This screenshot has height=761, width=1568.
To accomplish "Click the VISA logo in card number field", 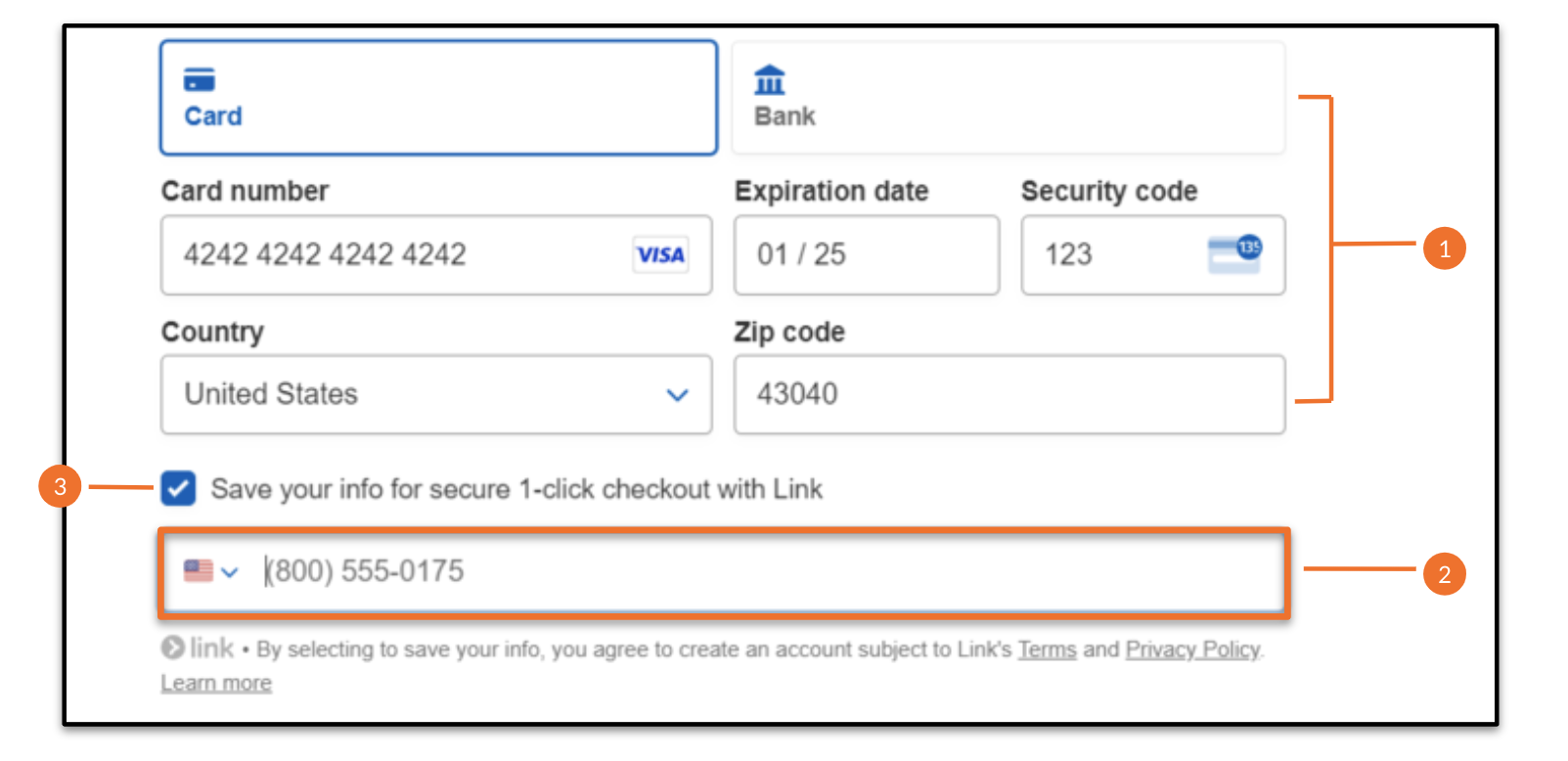I will [660, 255].
